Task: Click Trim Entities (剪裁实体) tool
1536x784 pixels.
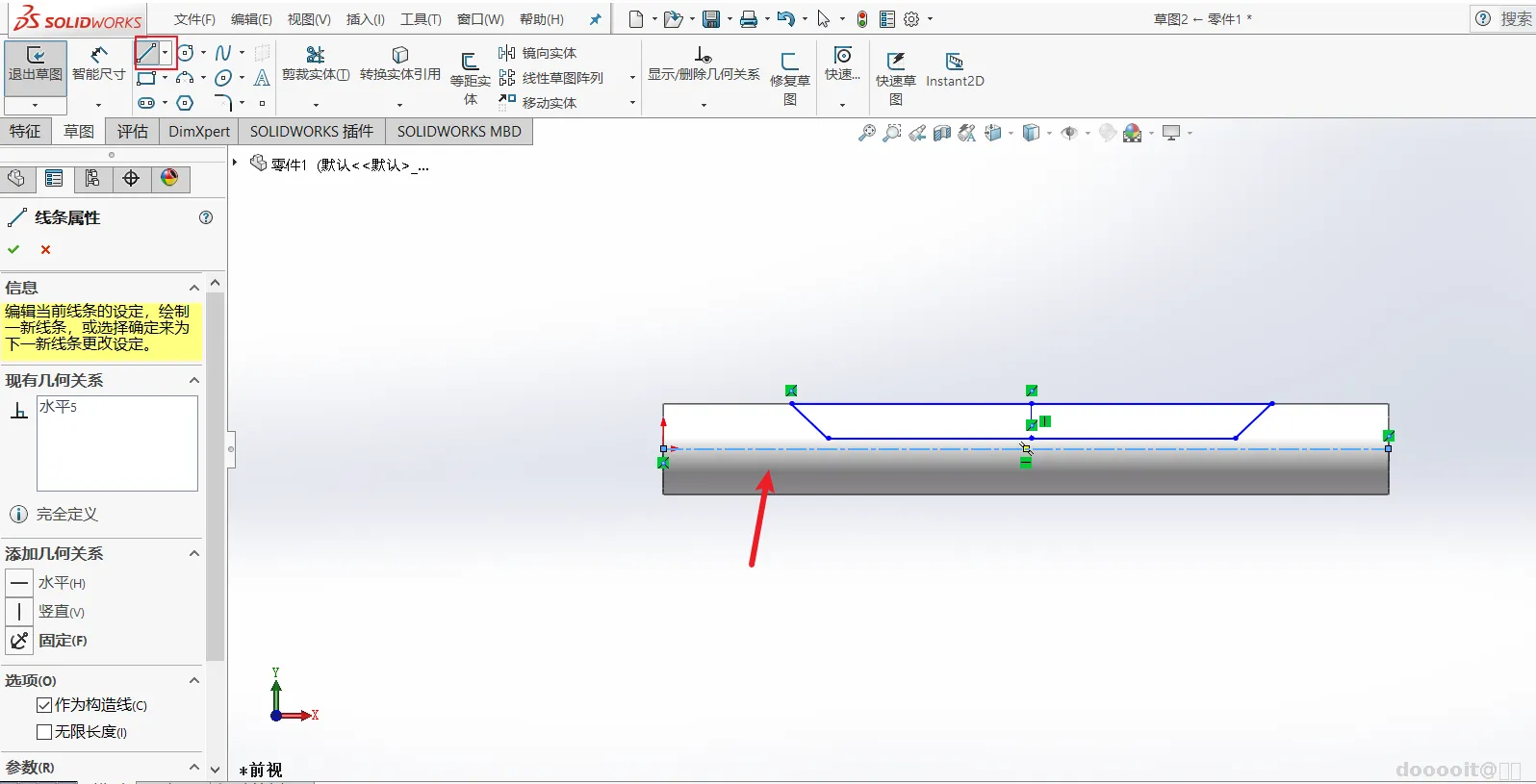Action: pyautogui.click(x=316, y=63)
